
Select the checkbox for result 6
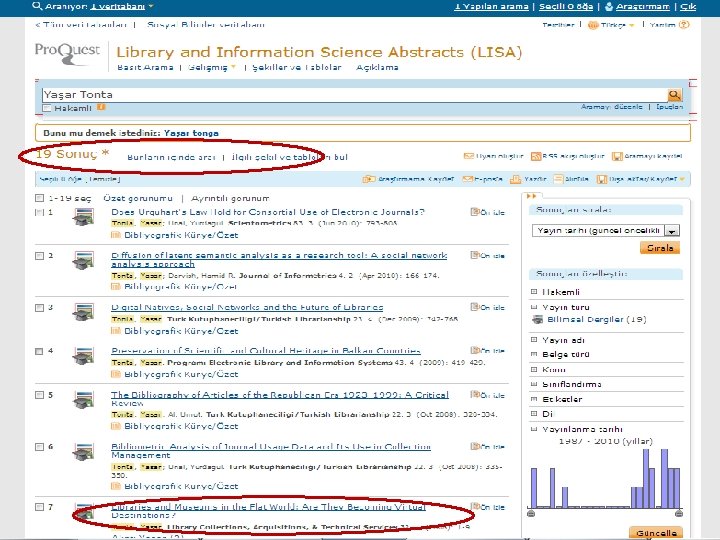(39, 447)
